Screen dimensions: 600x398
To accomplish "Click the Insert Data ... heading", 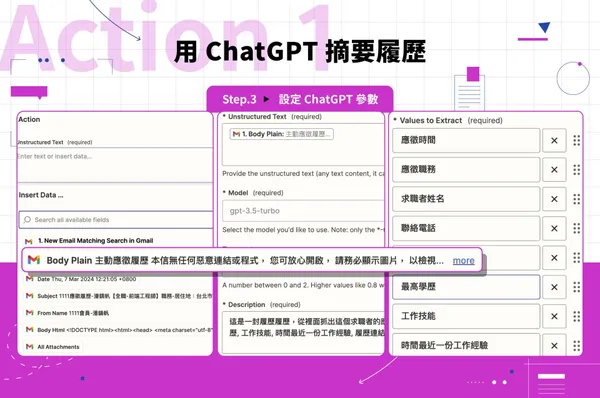I will tap(41, 195).
